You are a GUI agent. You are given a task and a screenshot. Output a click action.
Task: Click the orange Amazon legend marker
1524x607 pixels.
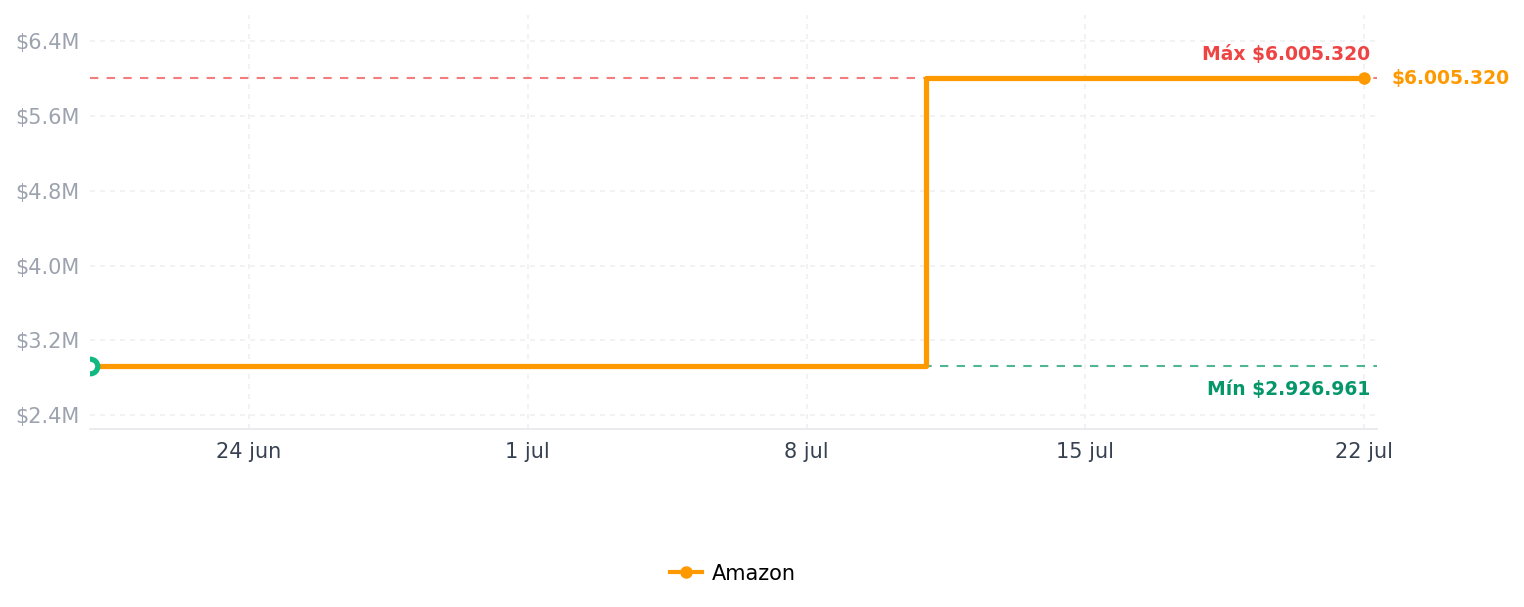click(x=686, y=573)
